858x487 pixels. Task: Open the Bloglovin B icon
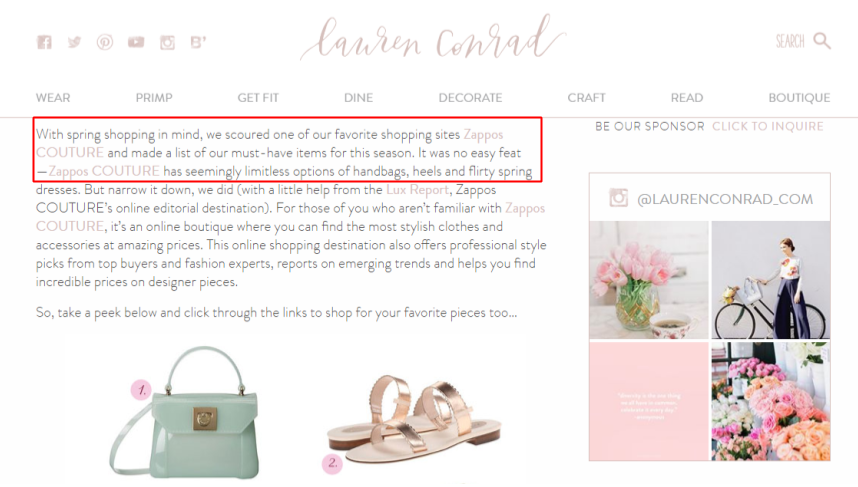click(x=198, y=42)
